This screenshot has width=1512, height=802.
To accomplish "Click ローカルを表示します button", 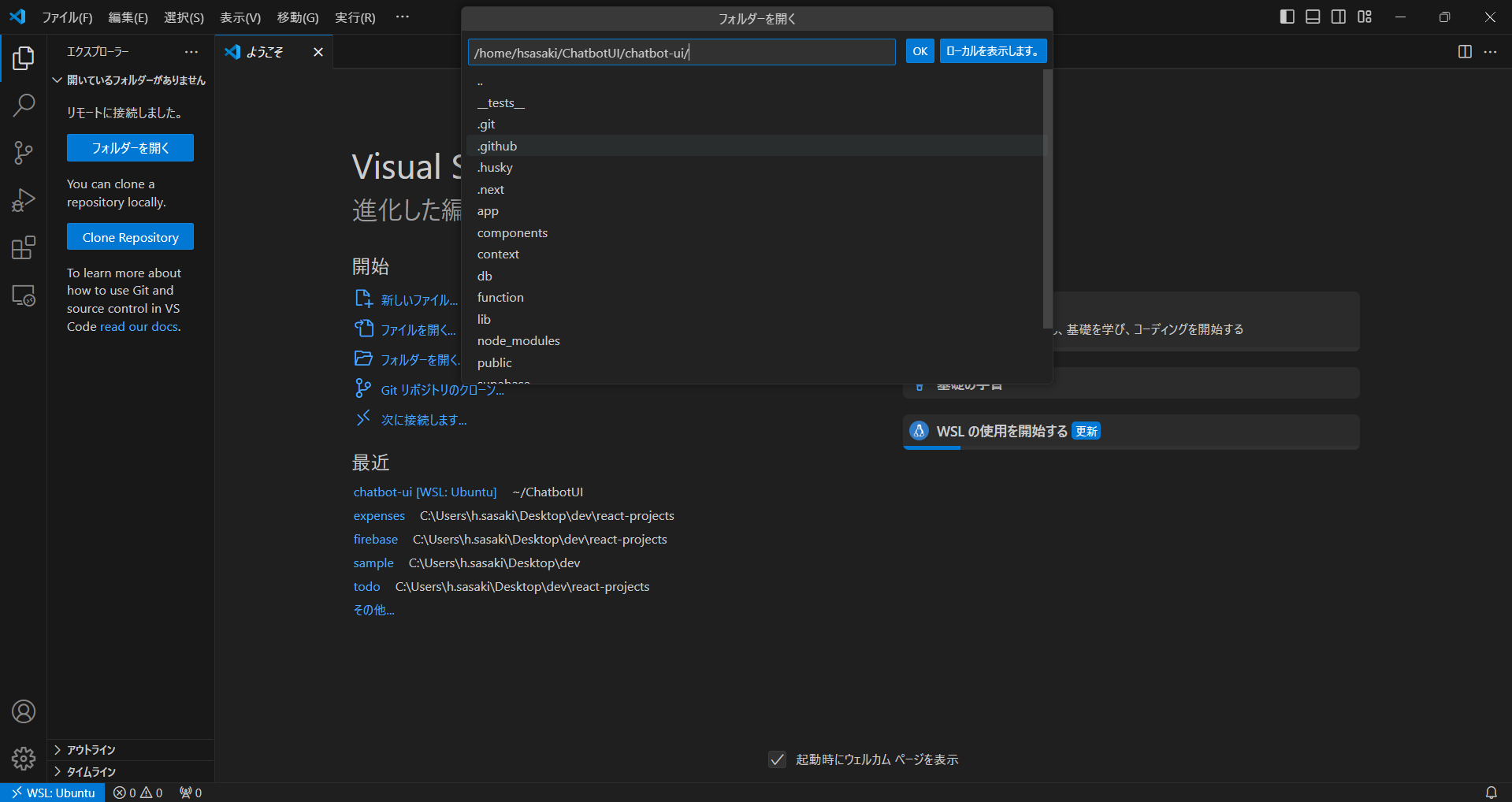I will coord(993,51).
